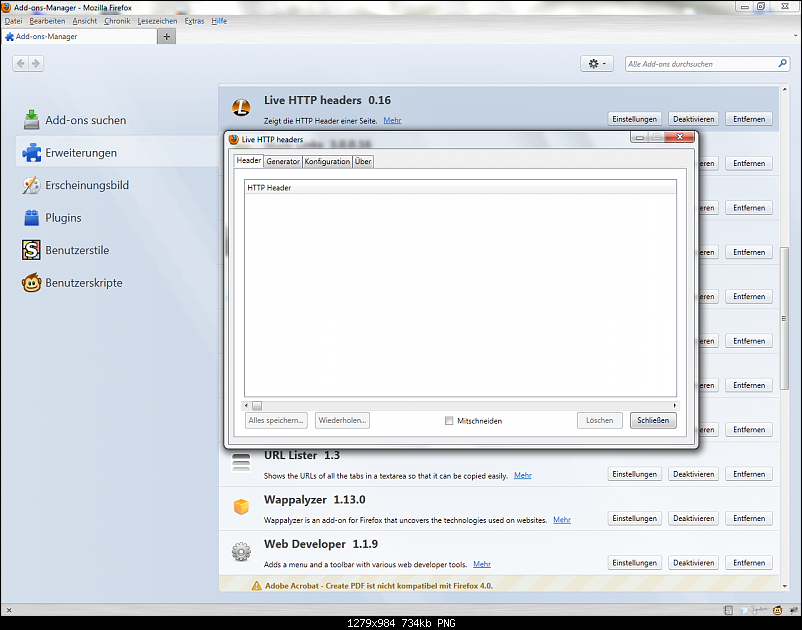802x630 pixels.
Task: Click Deaktivieren for Live HTTP headers
Action: pos(694,119)
